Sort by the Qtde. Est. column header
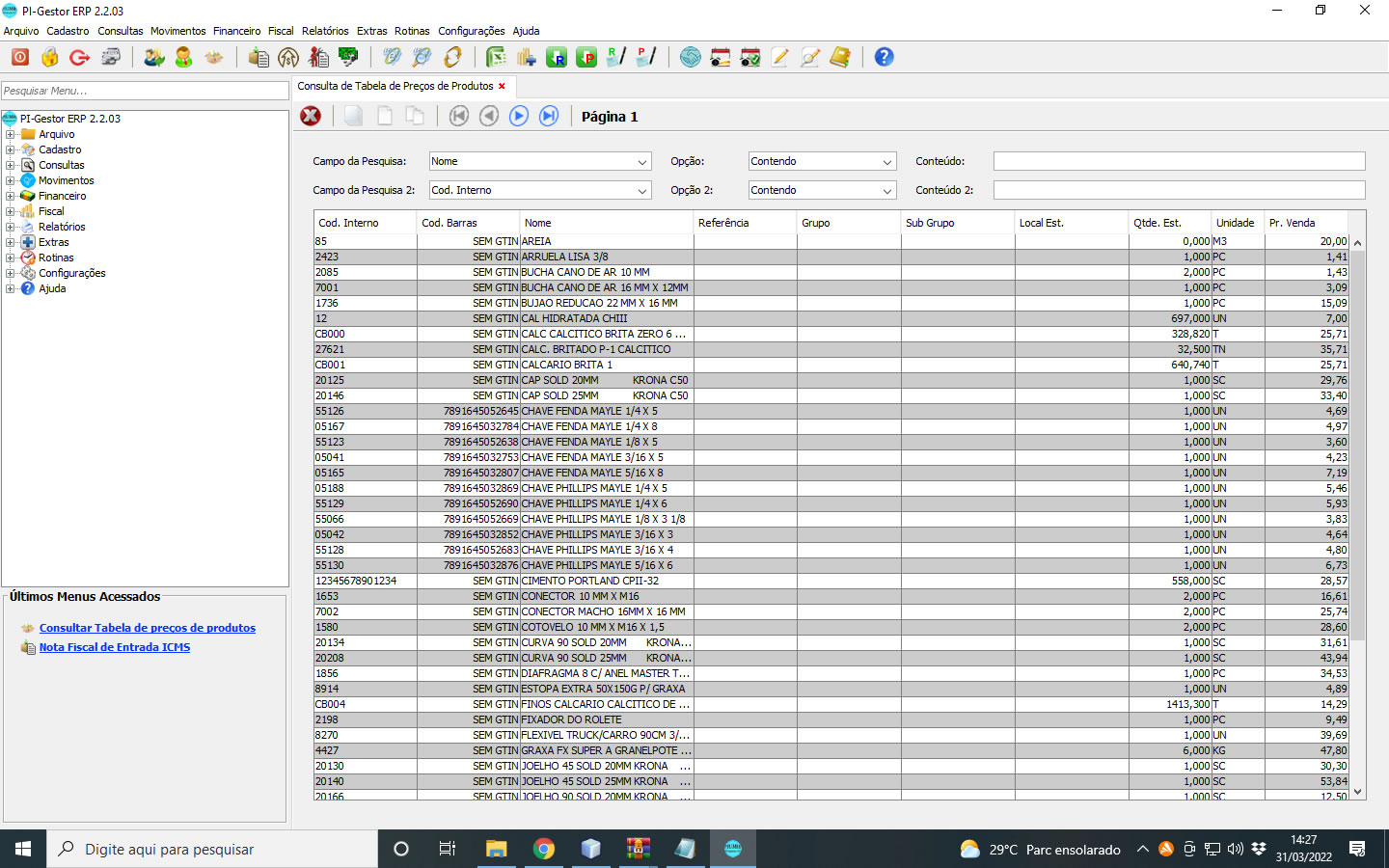 1170,223
